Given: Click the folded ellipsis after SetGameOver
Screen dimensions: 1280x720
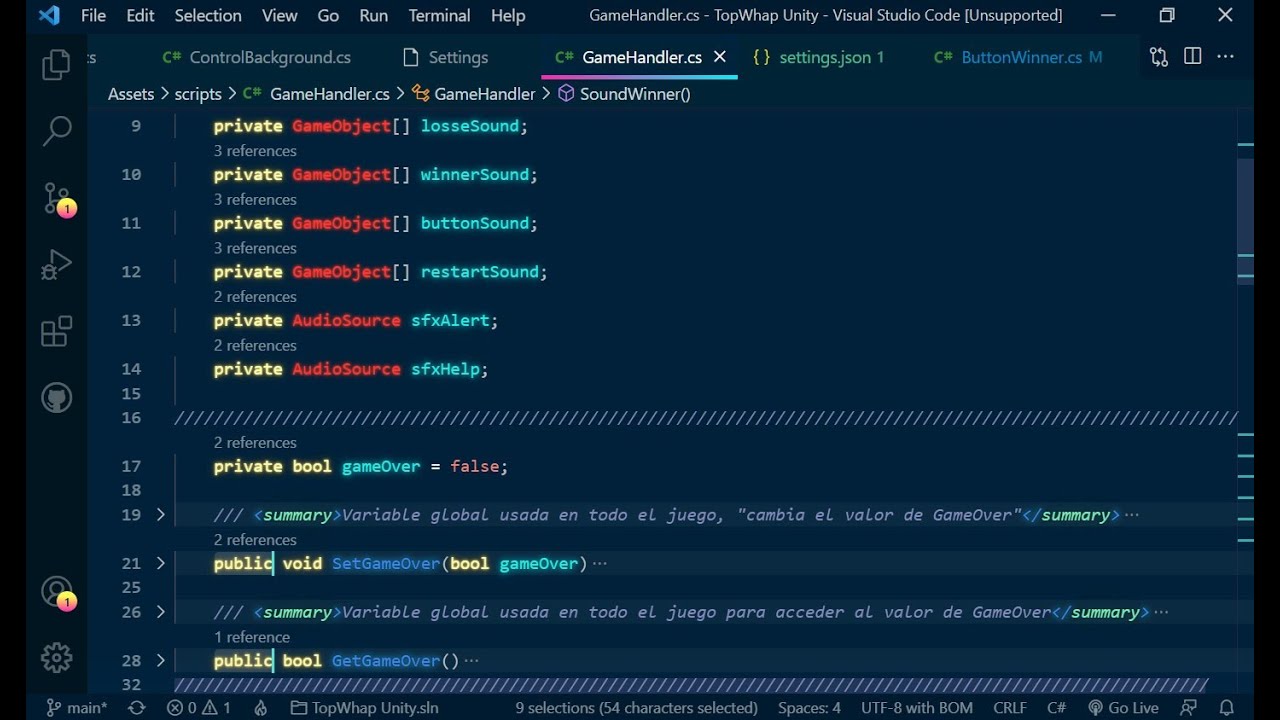Looking at the screenshot, I should 599,564.
